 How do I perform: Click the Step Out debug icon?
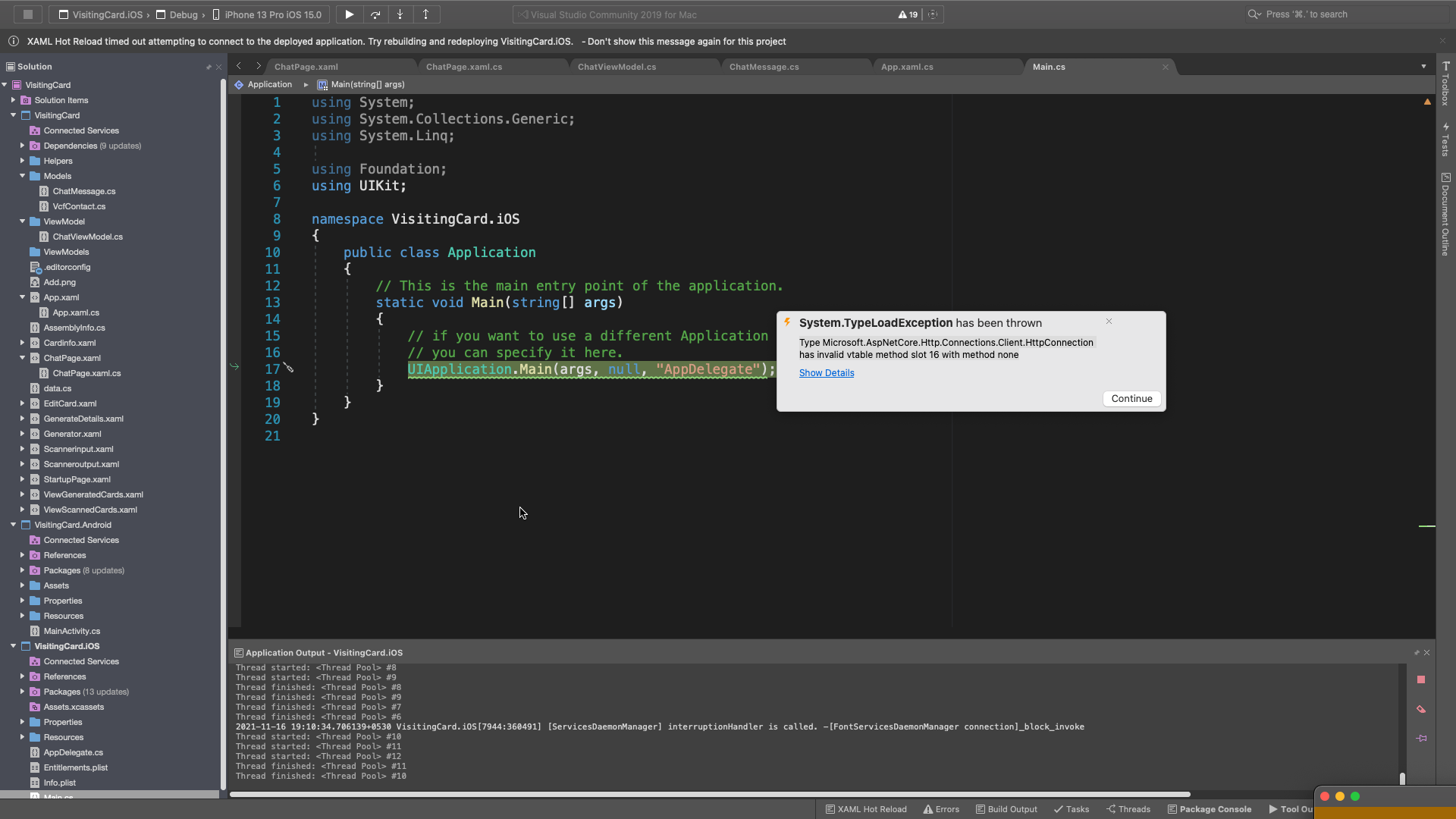427,14
